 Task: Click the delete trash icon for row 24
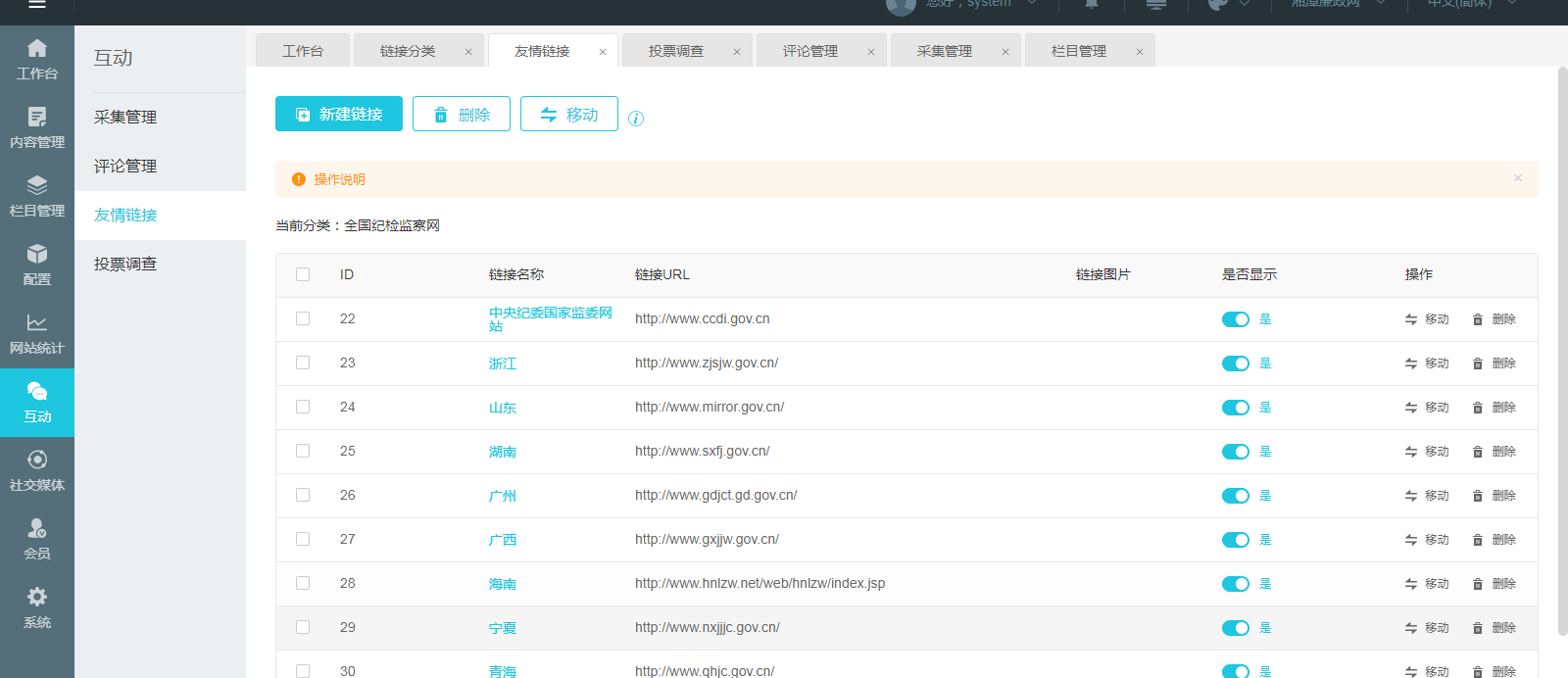point(1478,408)
